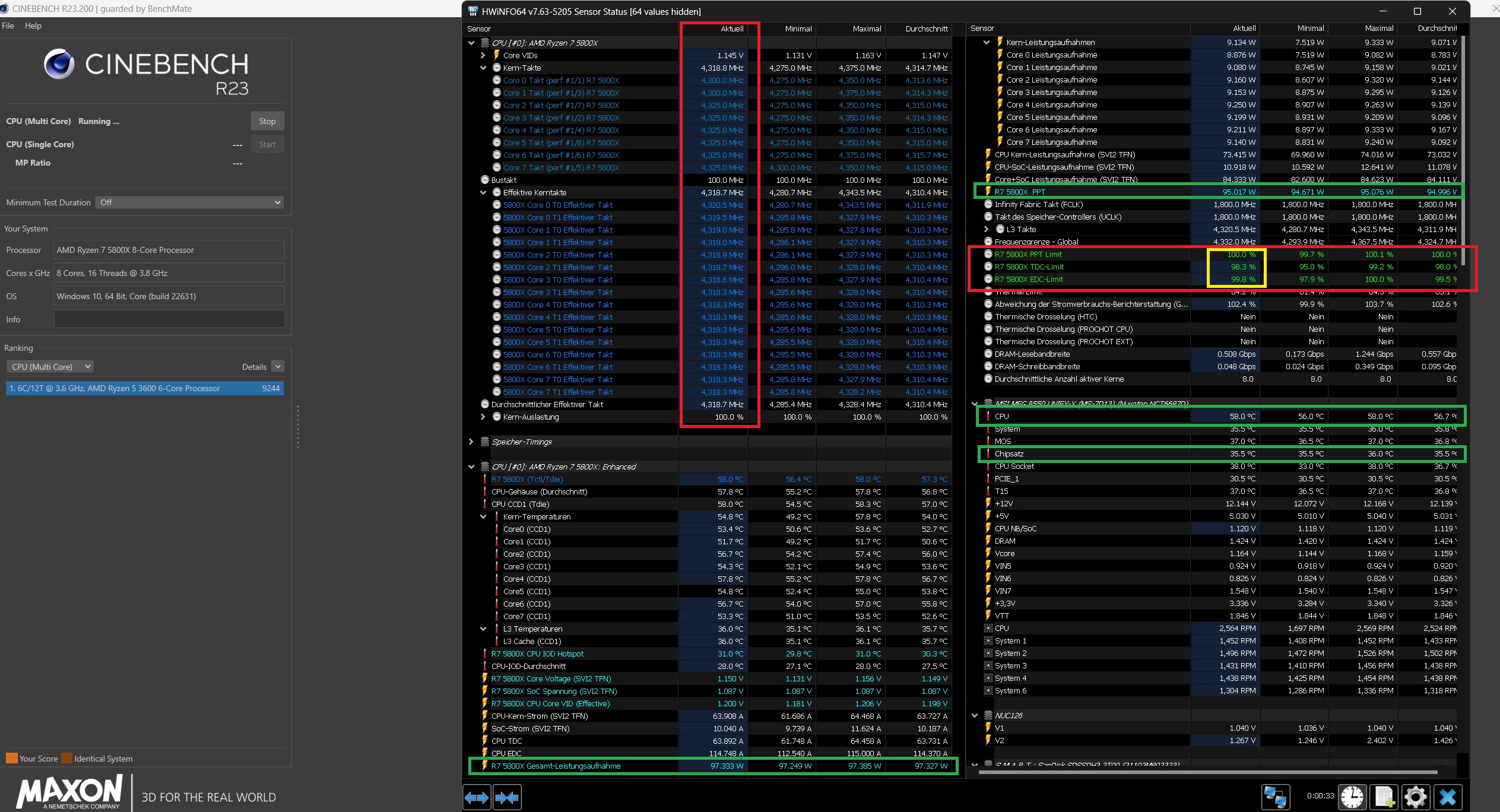Open the Details dropdown arrow in Ranking

click(x=278, y=367)
